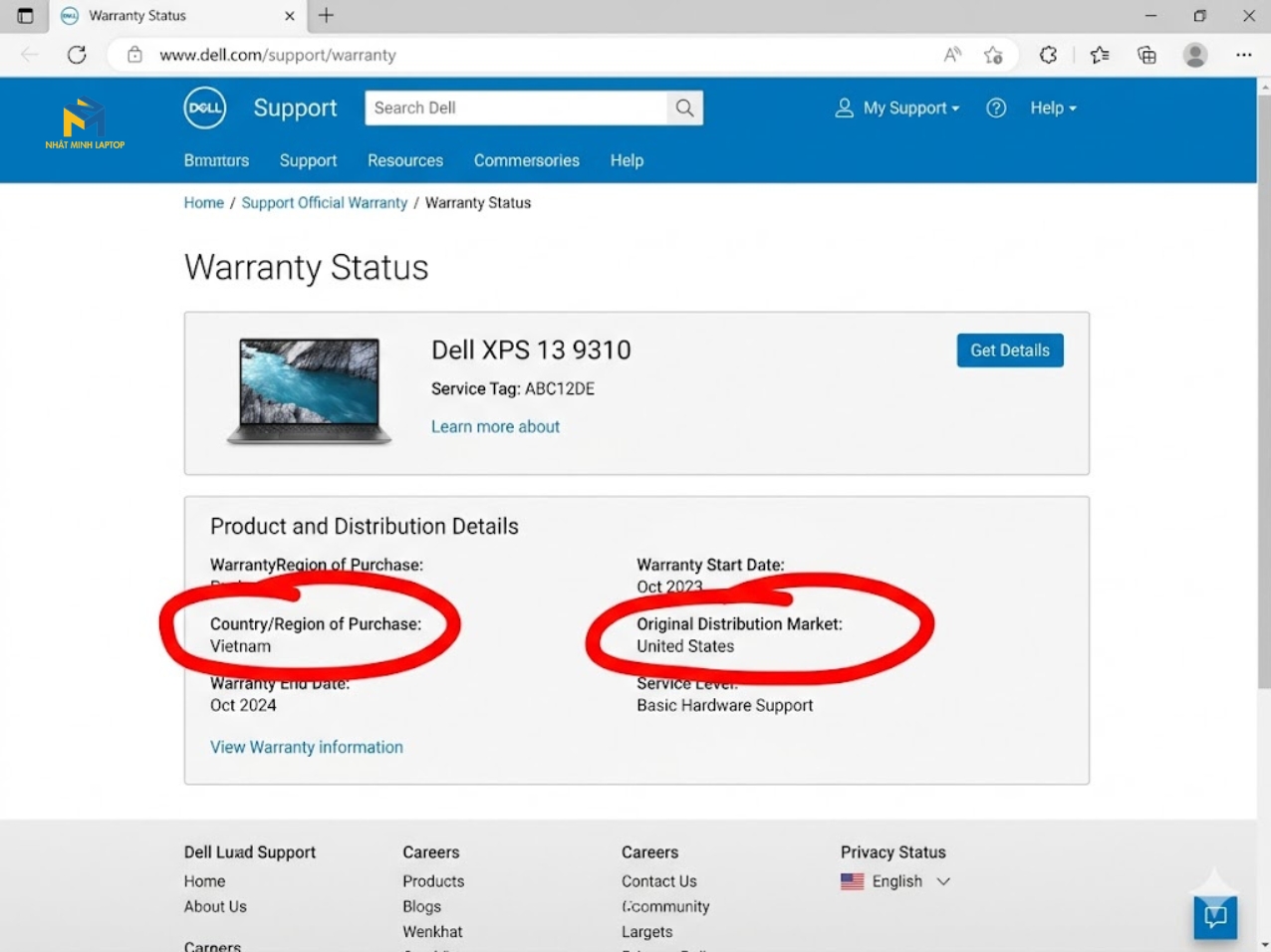Click the Get Details button
The width and height of the screenshot is (1271, 952).
pyautogui.click(x=1010, y=351)
